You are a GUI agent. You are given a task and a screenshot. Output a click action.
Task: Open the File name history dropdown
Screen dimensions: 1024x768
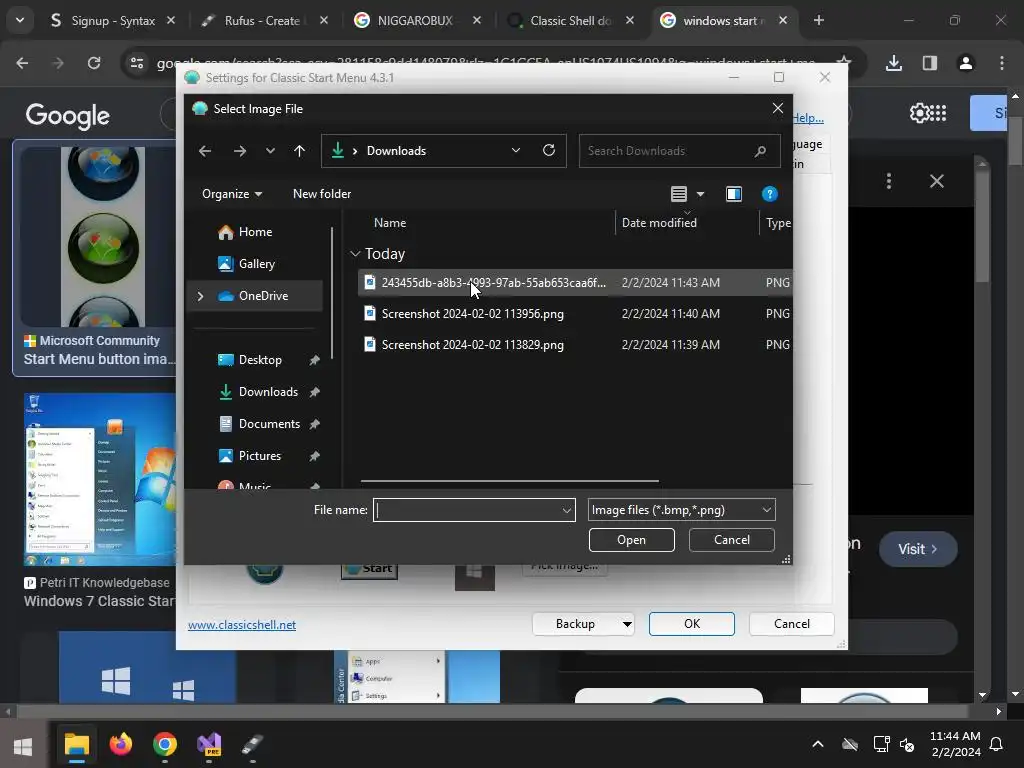click(567, 510)
